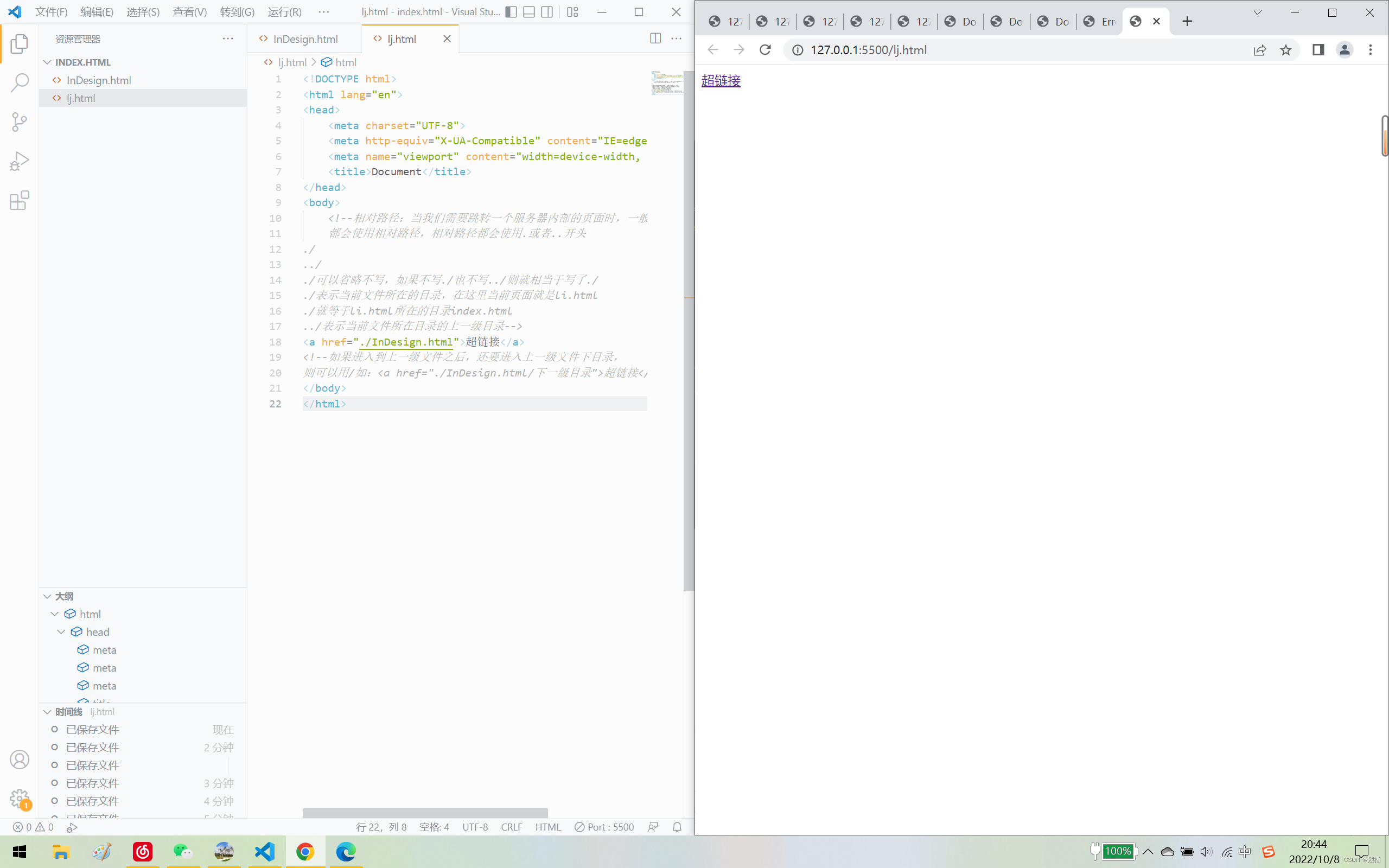Switch to the InDesign.html editor tab
The height and width of the screenshot is (868, 1389).
point(305,39)
